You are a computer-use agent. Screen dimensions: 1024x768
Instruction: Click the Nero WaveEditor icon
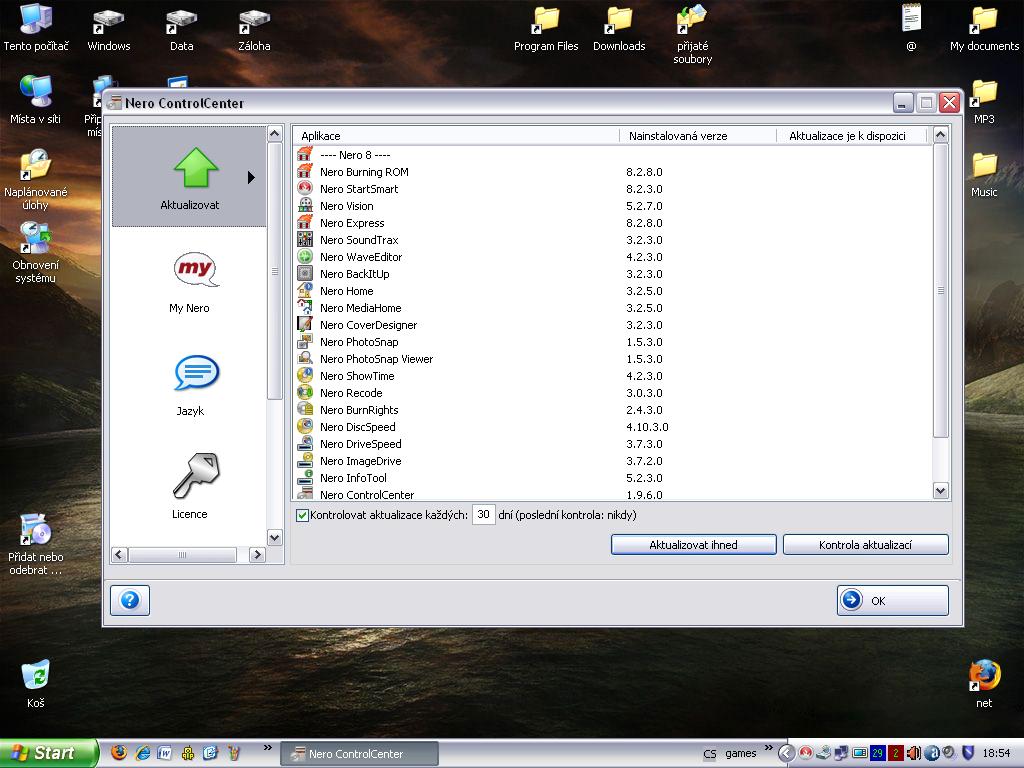305,257
